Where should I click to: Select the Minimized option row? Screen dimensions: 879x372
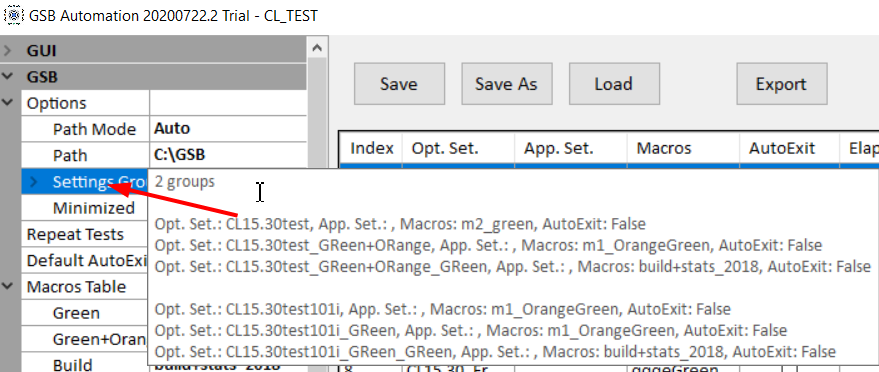coord(85,208)
